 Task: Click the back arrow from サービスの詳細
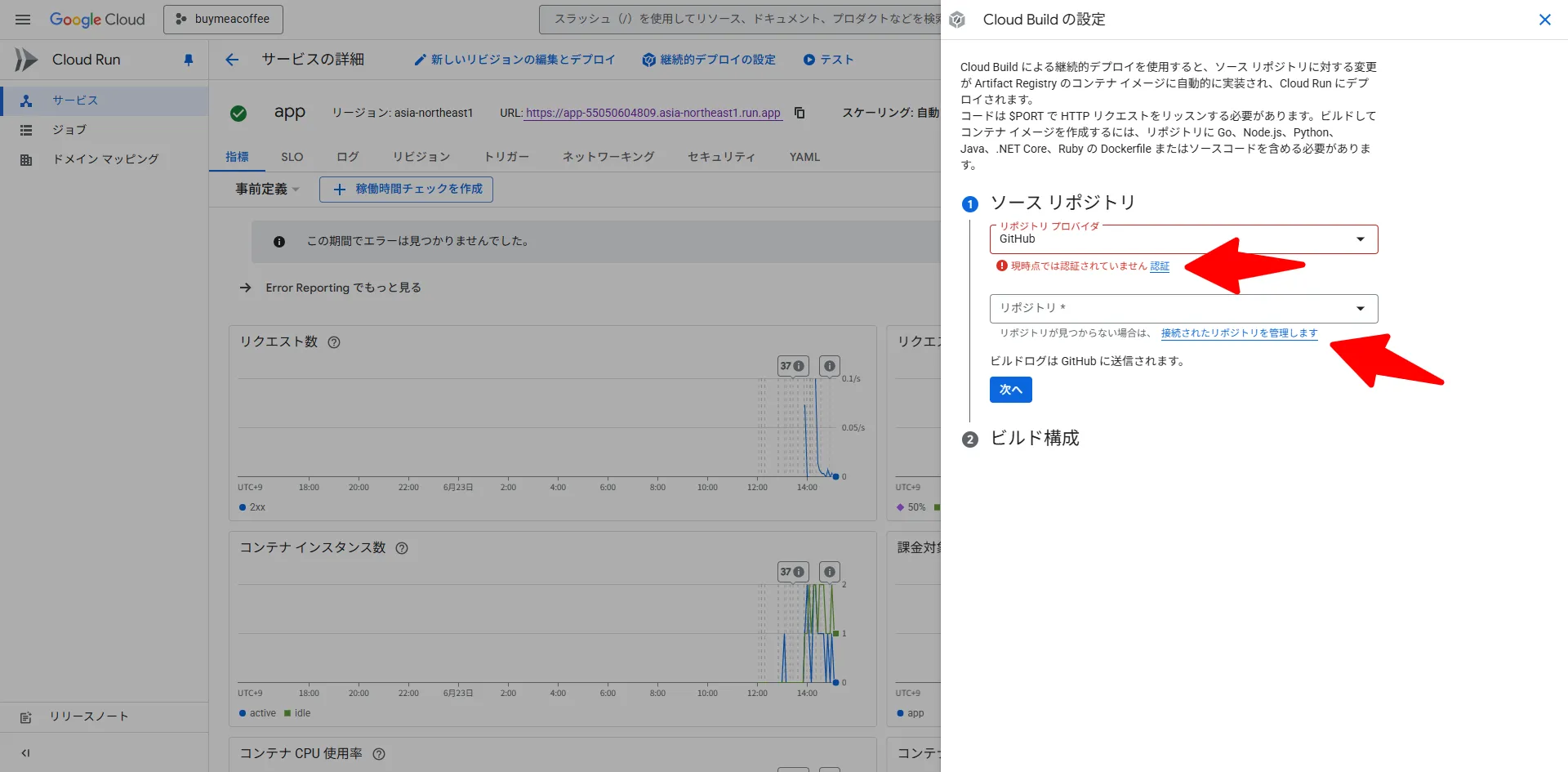click(x=232, y=59)
